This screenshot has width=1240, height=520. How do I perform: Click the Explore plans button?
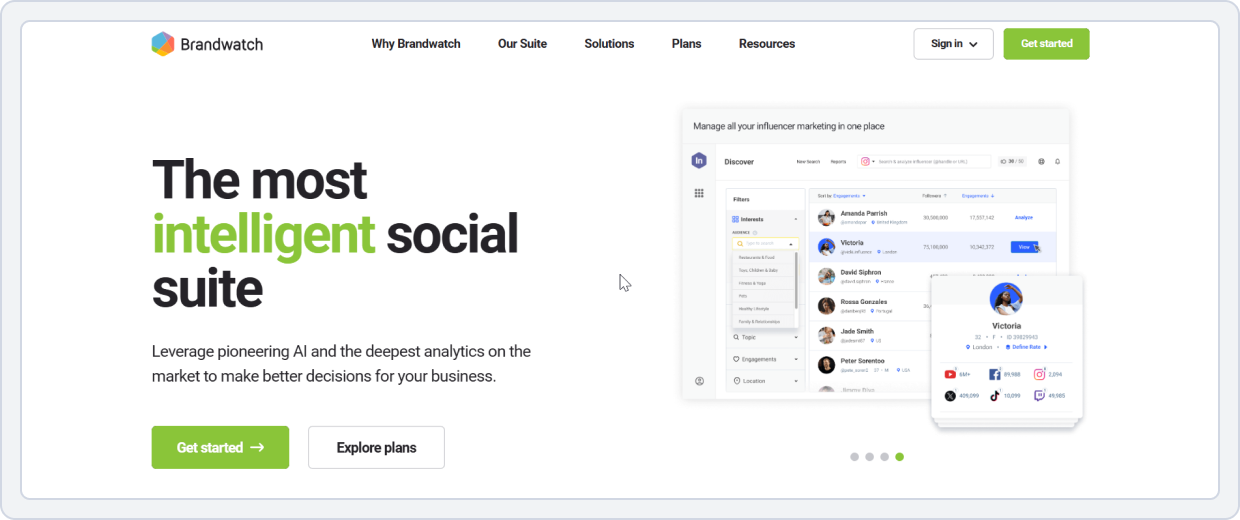coord(376,447)
